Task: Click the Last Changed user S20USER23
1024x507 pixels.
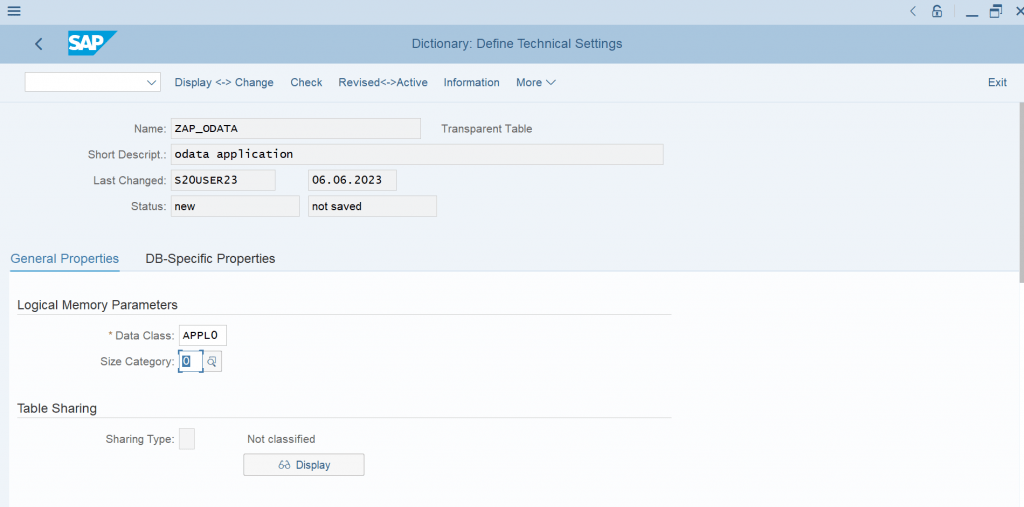Action: (x=223, y=180)
